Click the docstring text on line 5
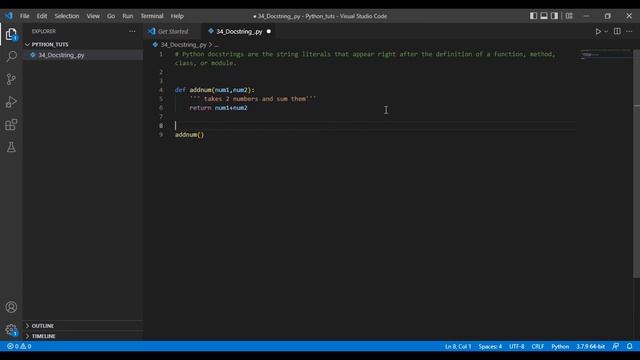 coord(253,99)
